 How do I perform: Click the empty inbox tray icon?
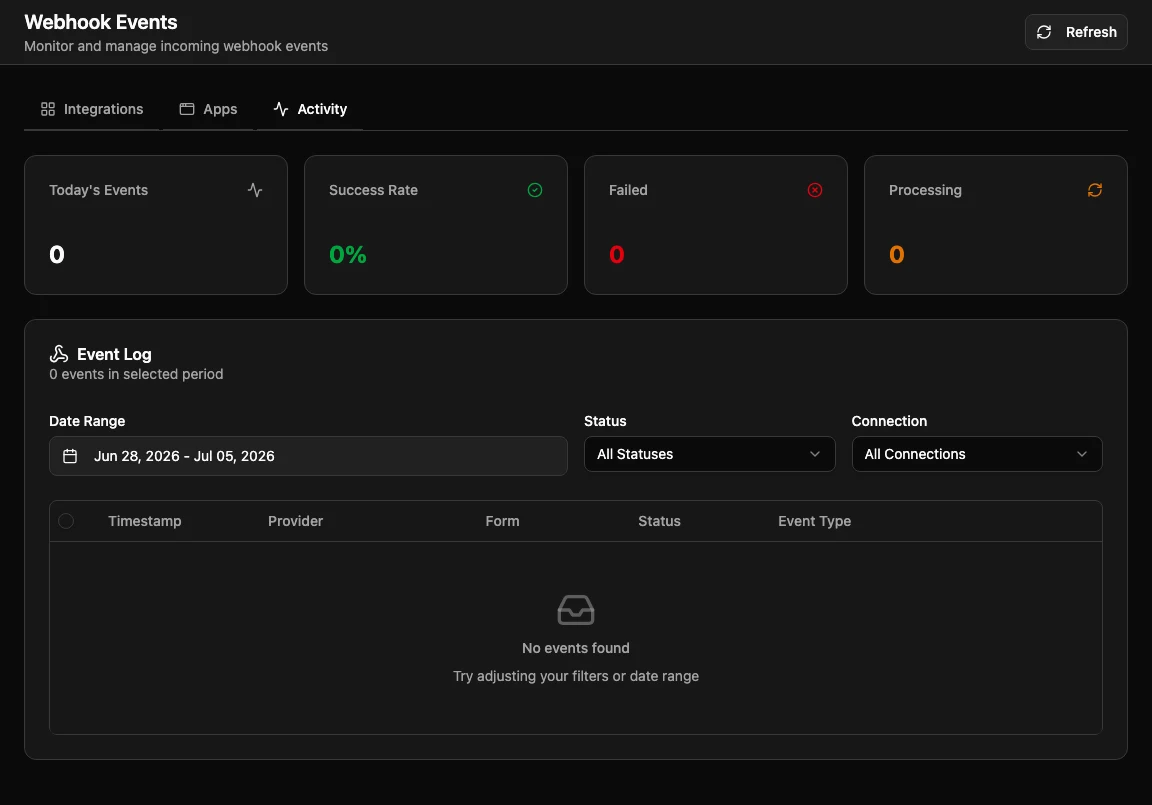[x=576, y=610]
